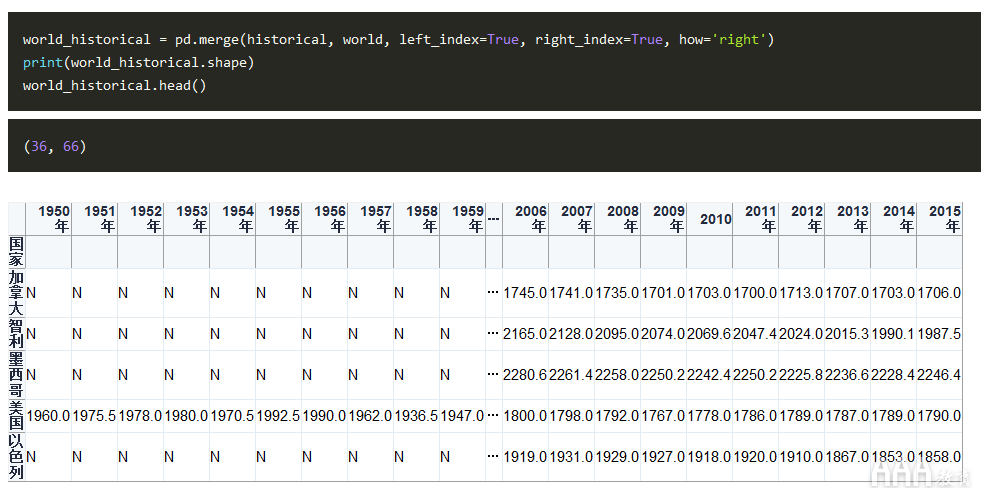981x493 pixels.
Task: Click the value 2280.6 in 2006年 column
Action: (525, 375)
